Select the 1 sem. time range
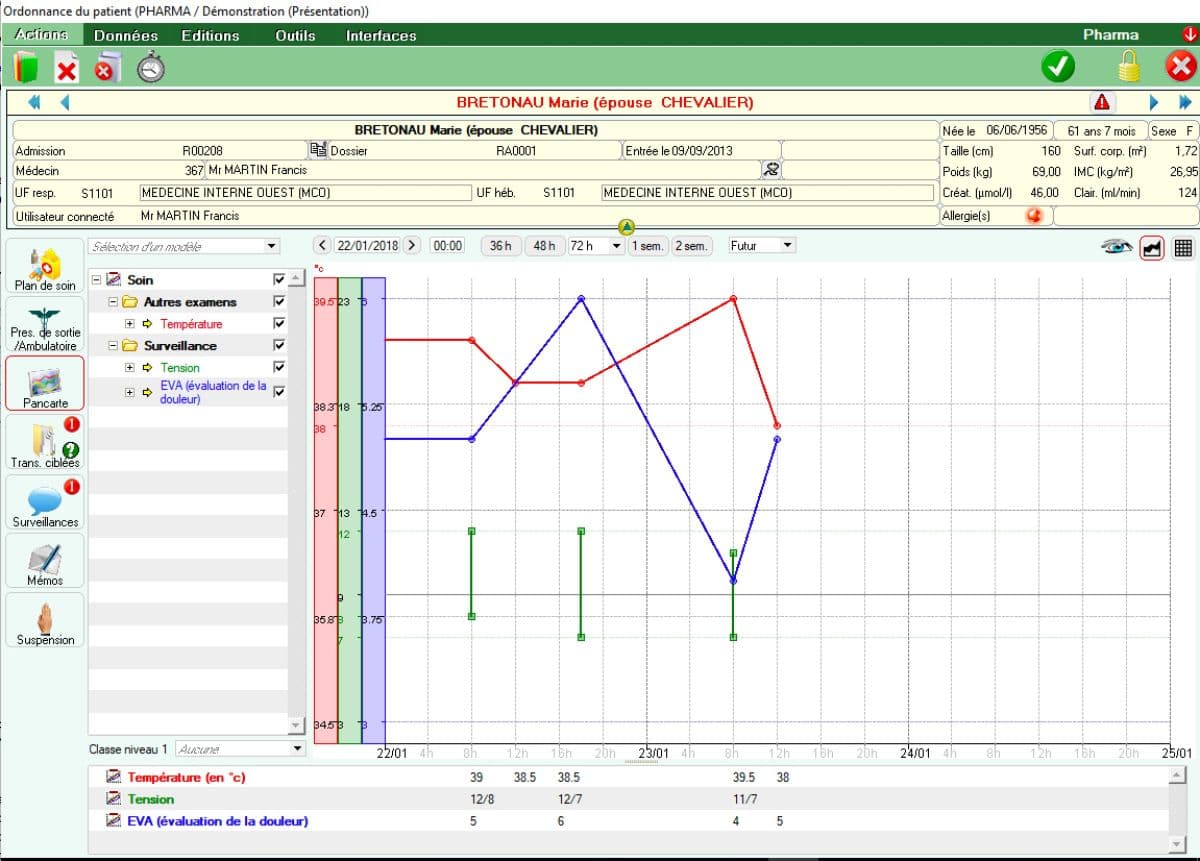Image resolution: width=1200 pixels, height=861 pixels. click(x=648, y=246)
